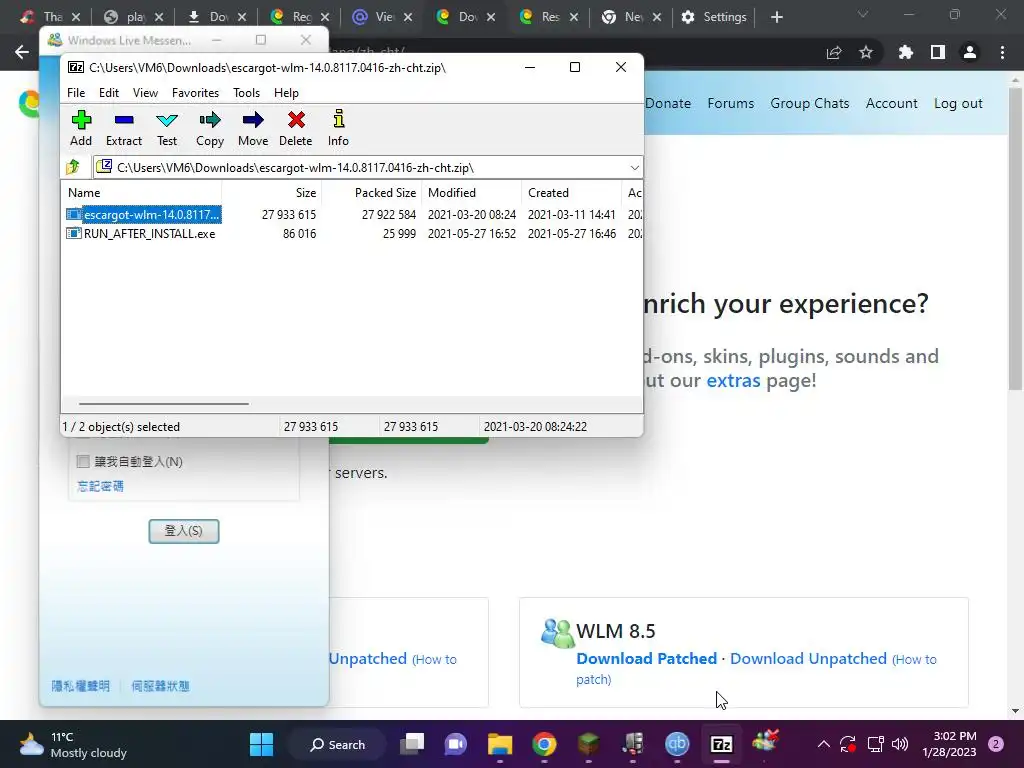Show hidden system tray icons

pyautogui.click(x=824, y=744)
